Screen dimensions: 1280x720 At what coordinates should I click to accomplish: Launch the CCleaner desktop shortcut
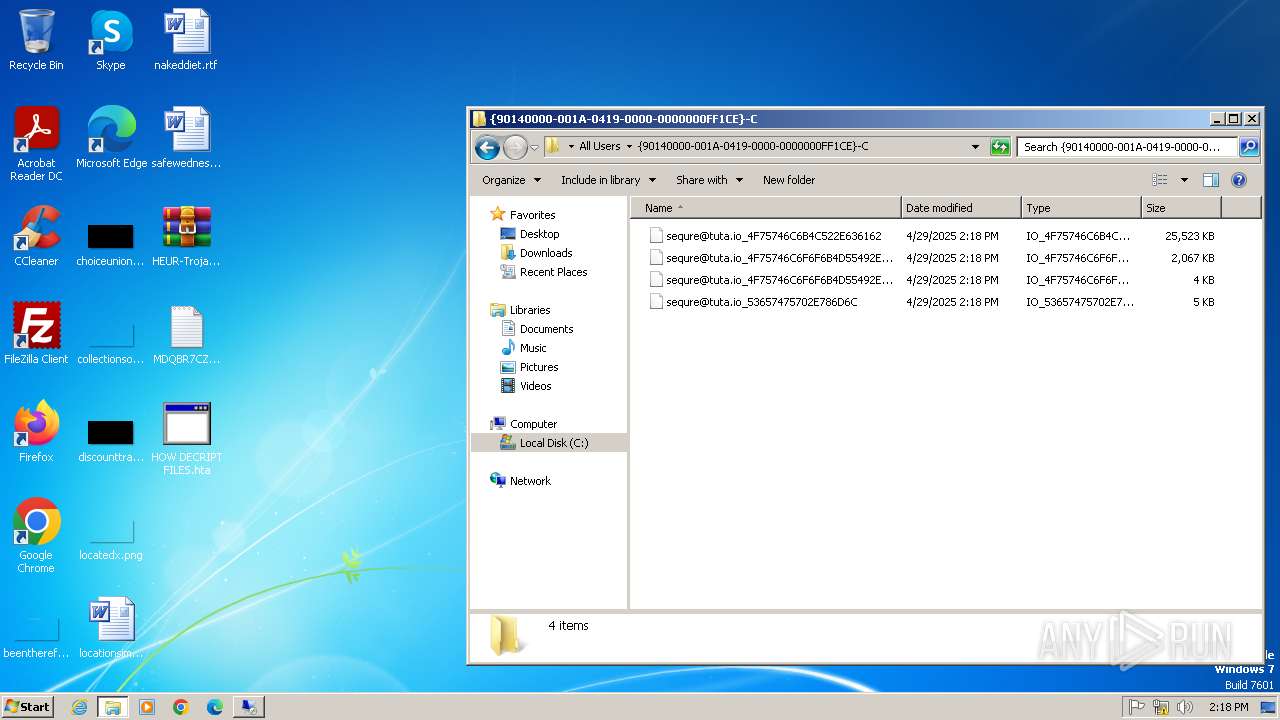pyautogui.click(x=36, y=236)
